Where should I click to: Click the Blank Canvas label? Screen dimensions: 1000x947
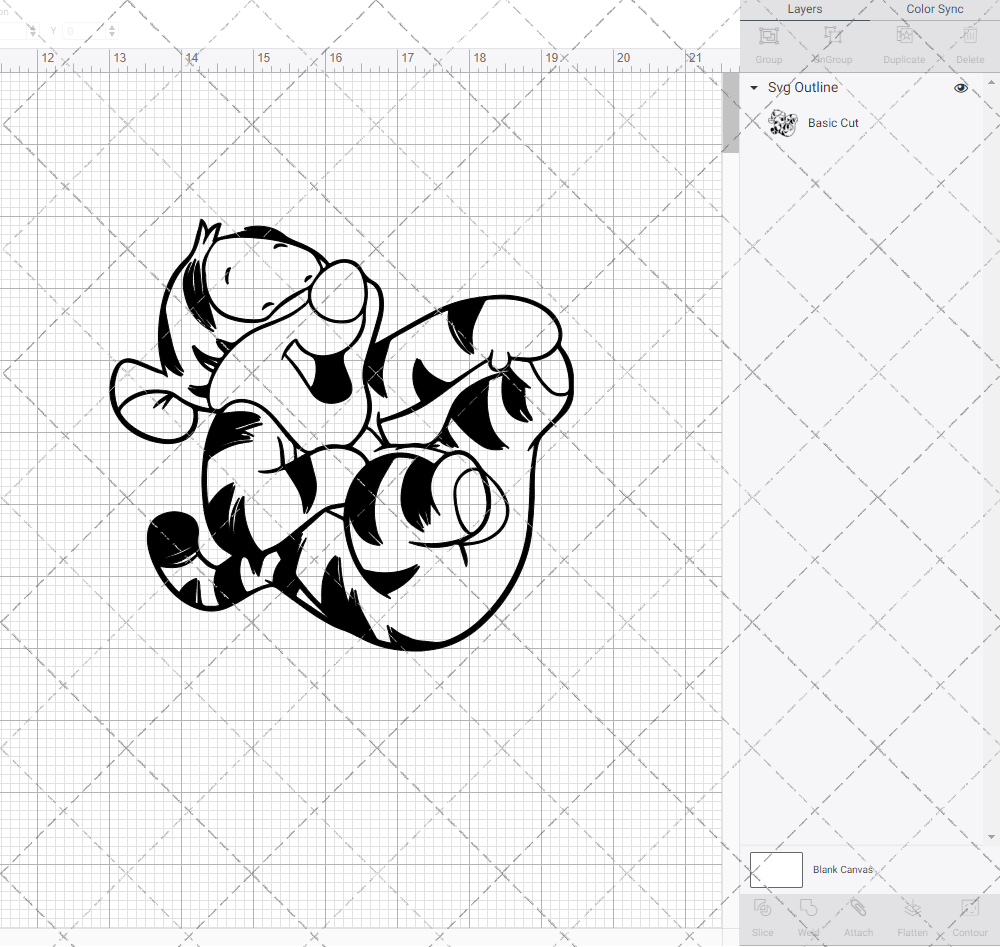click(x=842, y=870)
